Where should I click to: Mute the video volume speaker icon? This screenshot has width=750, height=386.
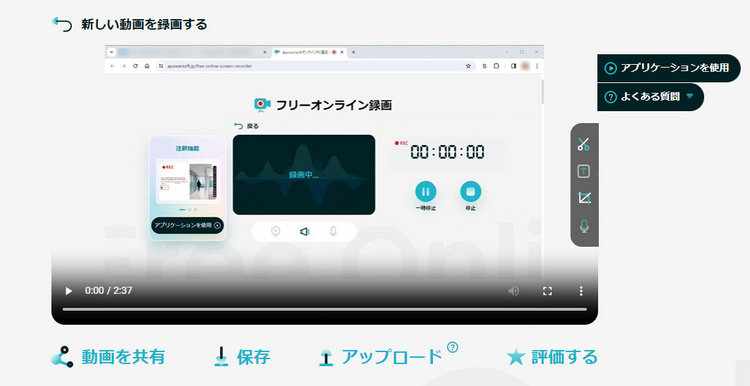[514, 291]
